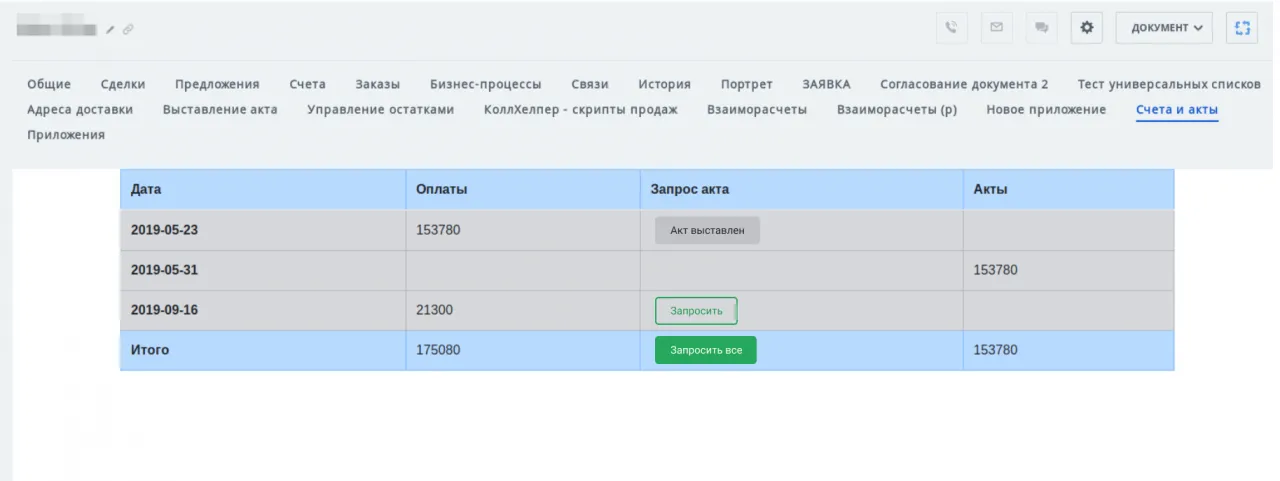Select the Счета и акты tab
Viewport: 1280px width, 481px height.
[x=1176, y=109]
